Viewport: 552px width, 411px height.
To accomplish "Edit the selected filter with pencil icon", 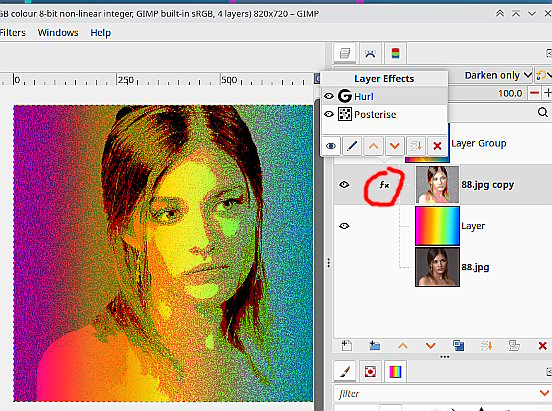I will click(x=352, y=146).
